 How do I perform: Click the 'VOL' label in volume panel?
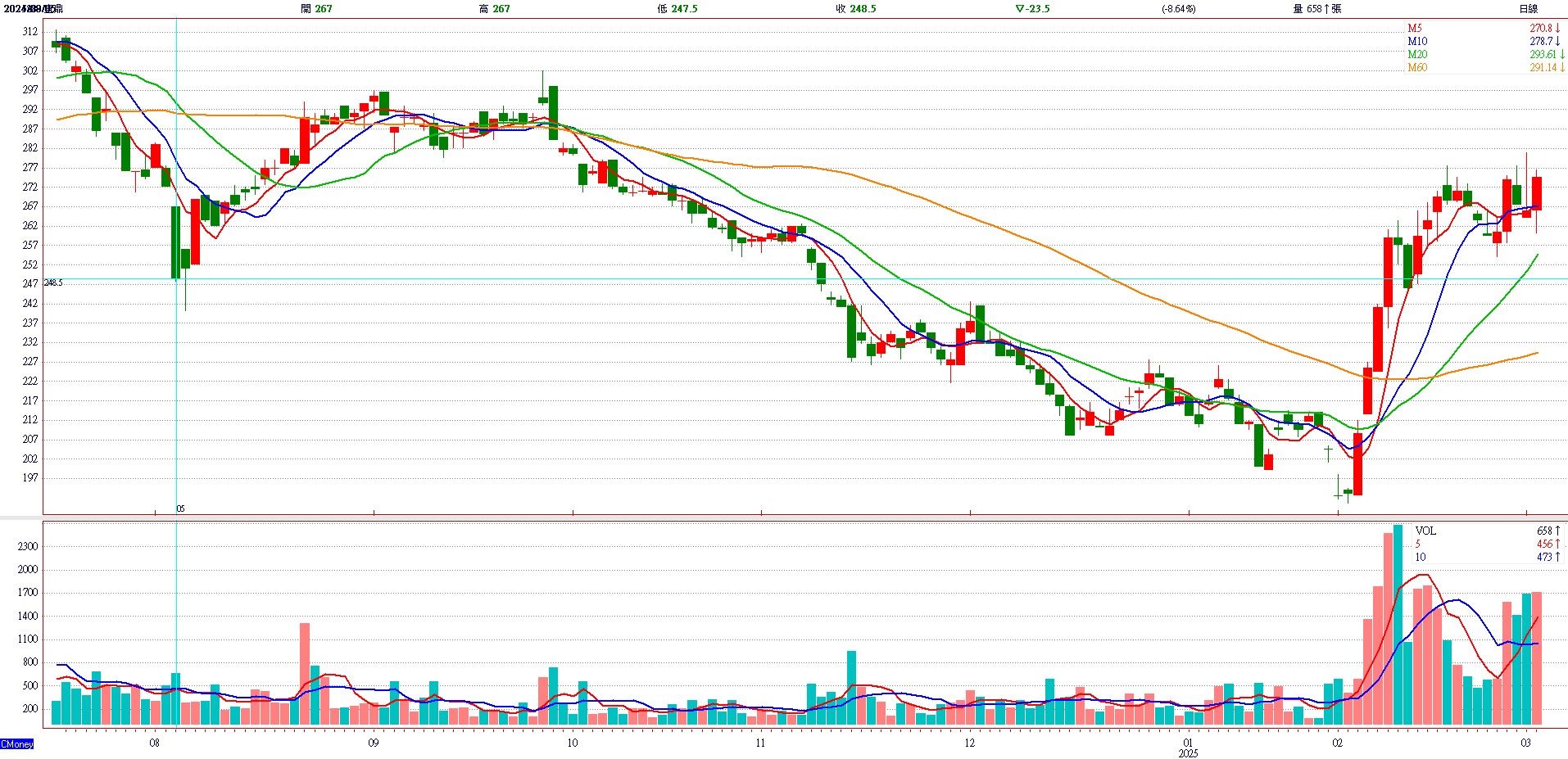(1425, 531)
